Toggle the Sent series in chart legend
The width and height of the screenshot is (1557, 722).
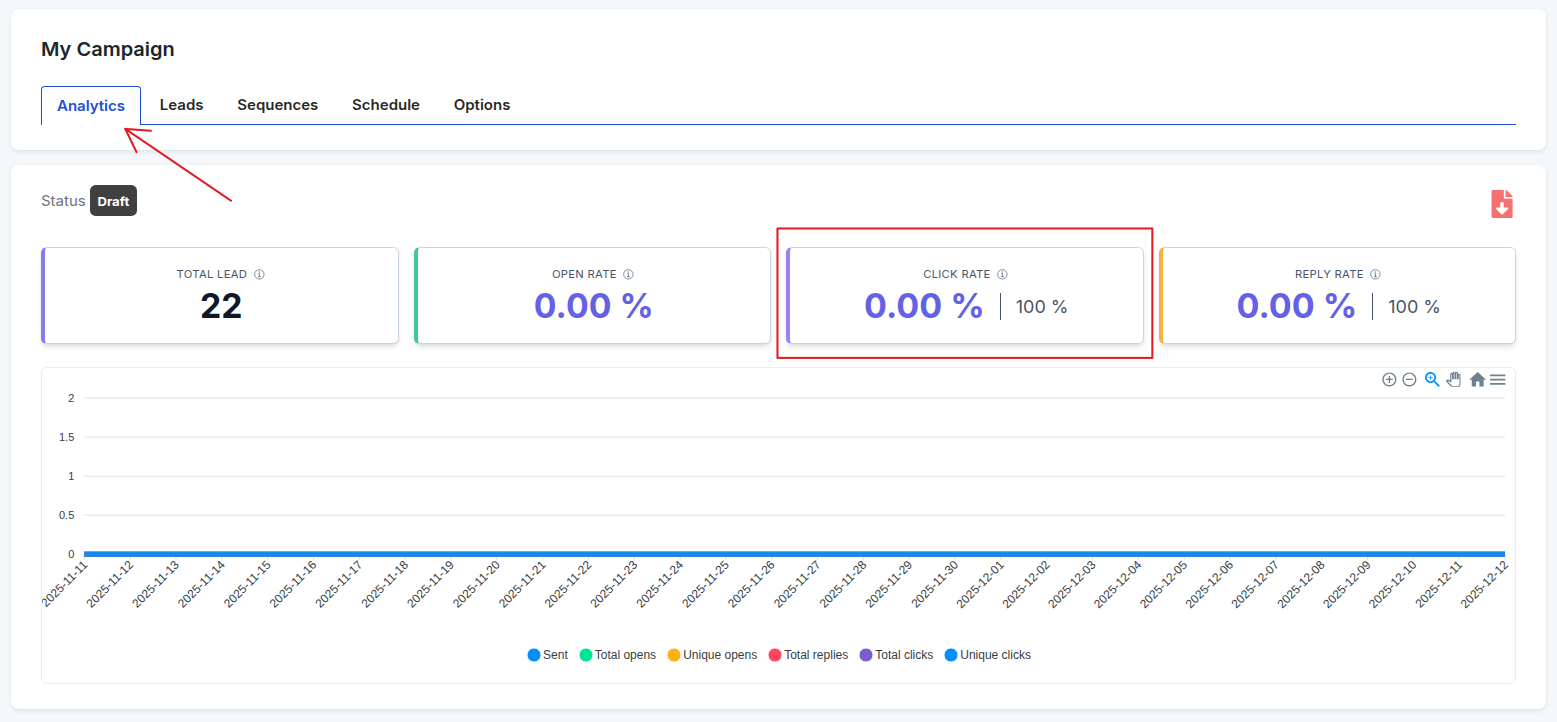point(548,655)
